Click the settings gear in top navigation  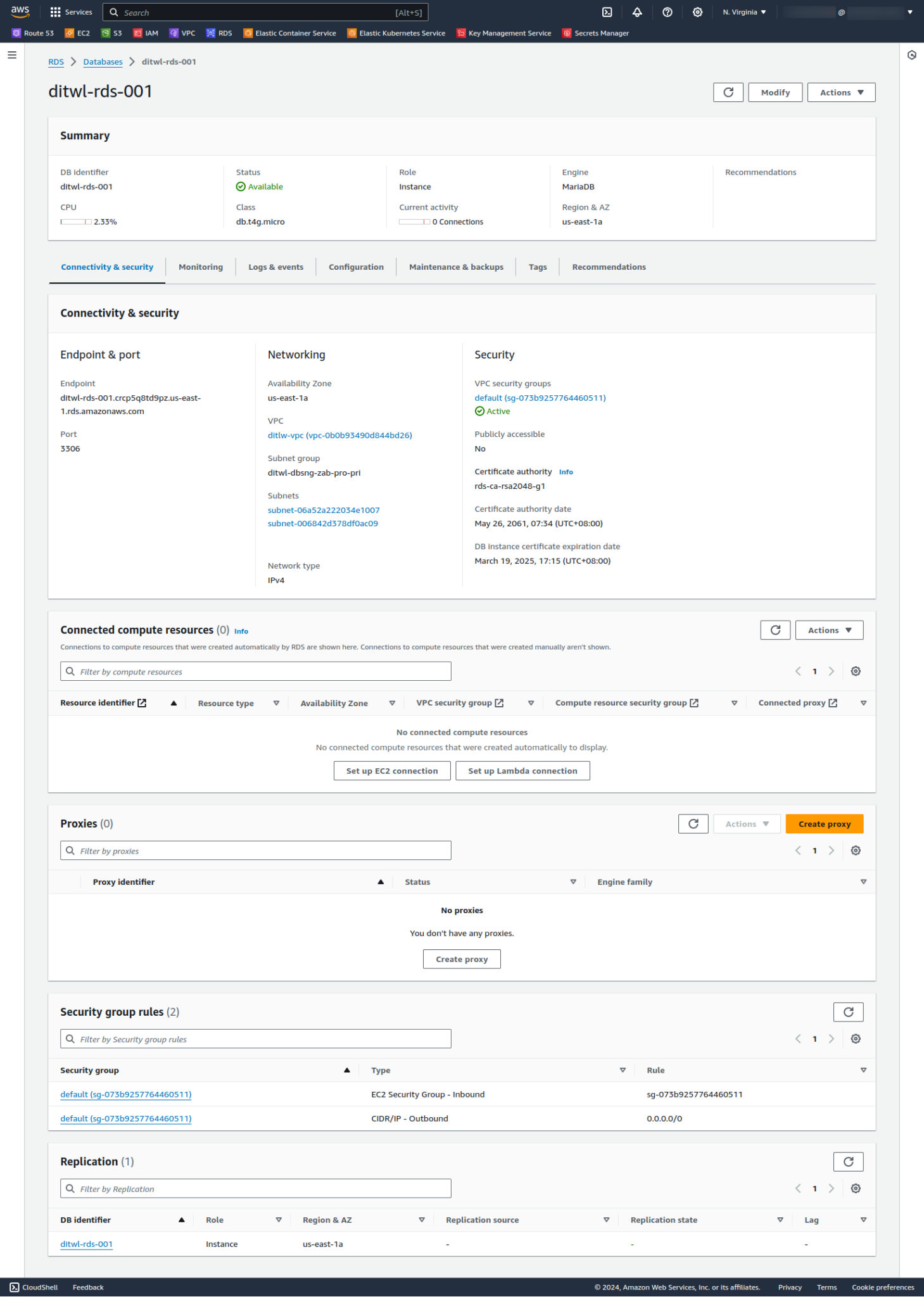pos(697,12)
